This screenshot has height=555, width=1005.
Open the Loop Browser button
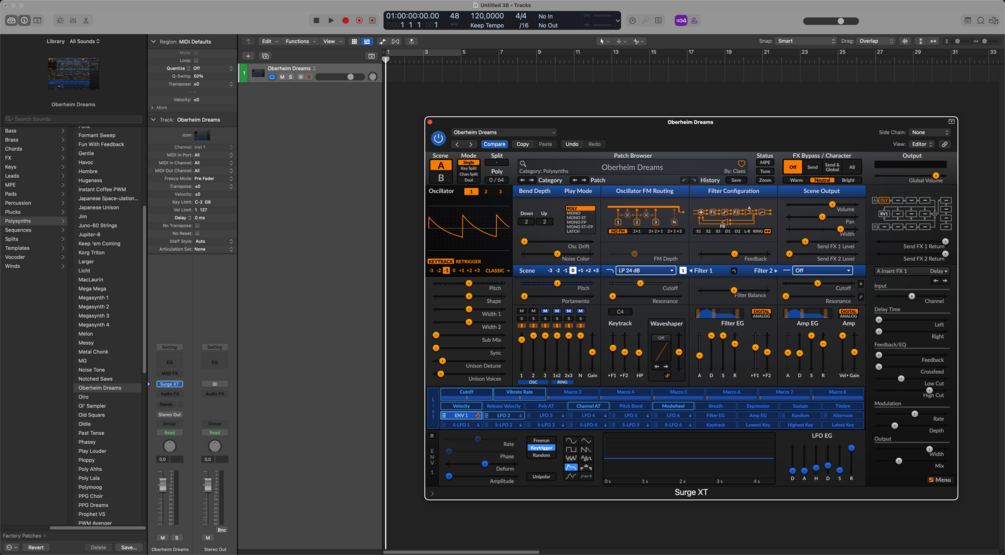[x=980, y=21]
